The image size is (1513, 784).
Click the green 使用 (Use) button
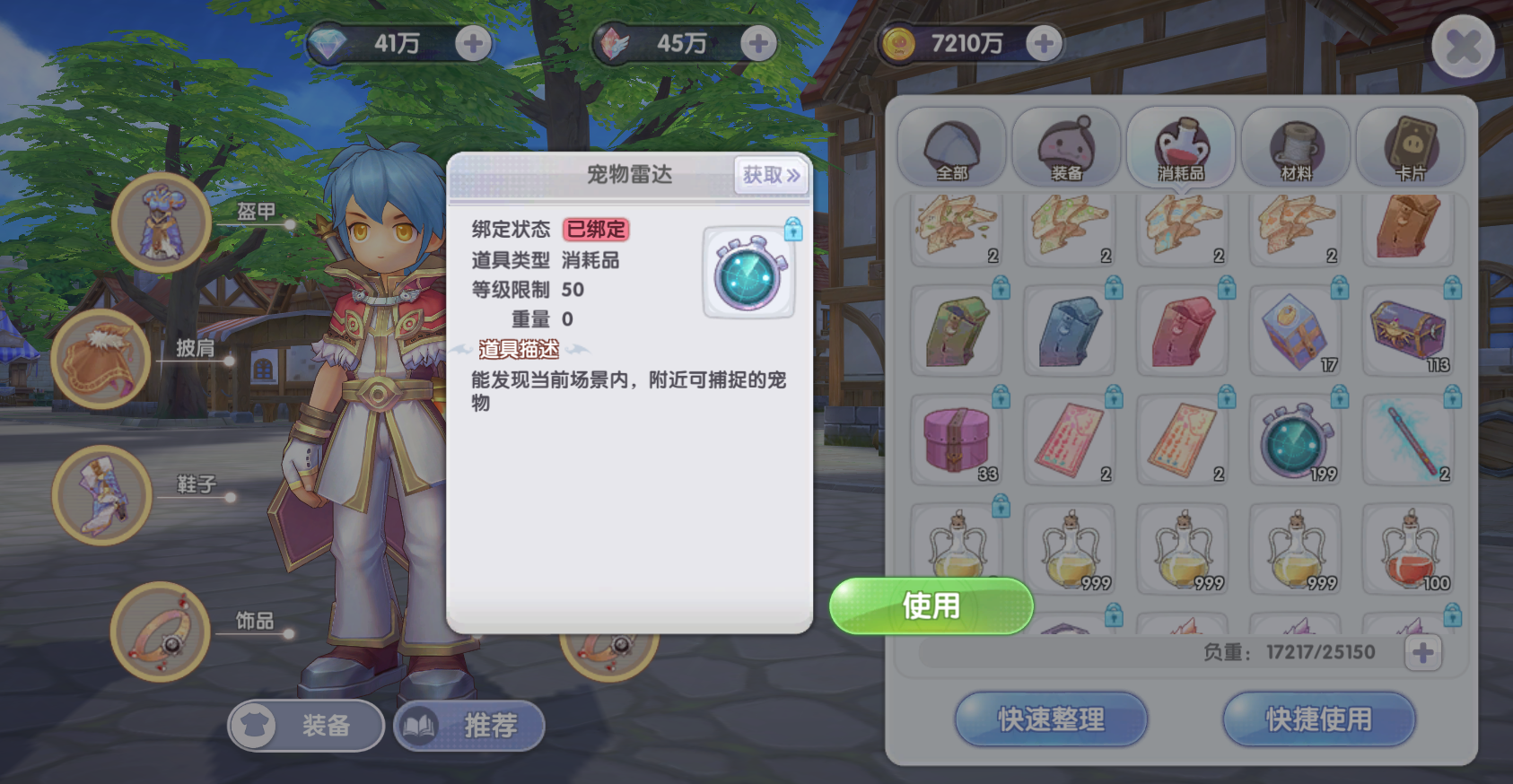point(931,606)
